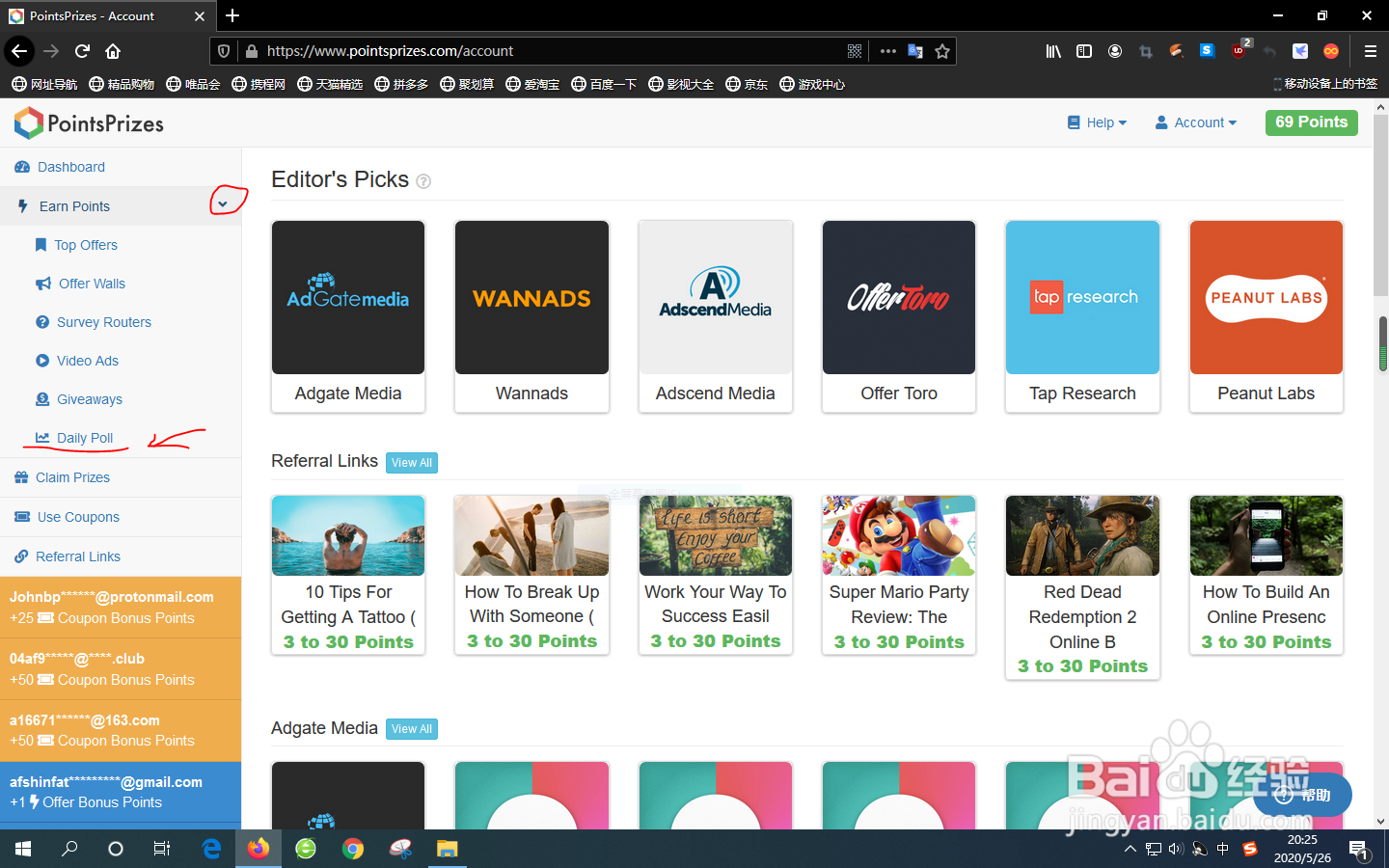Screen dimensions: 1389x868
Task: Open the Help dropdown
Action: point(1097,122)
